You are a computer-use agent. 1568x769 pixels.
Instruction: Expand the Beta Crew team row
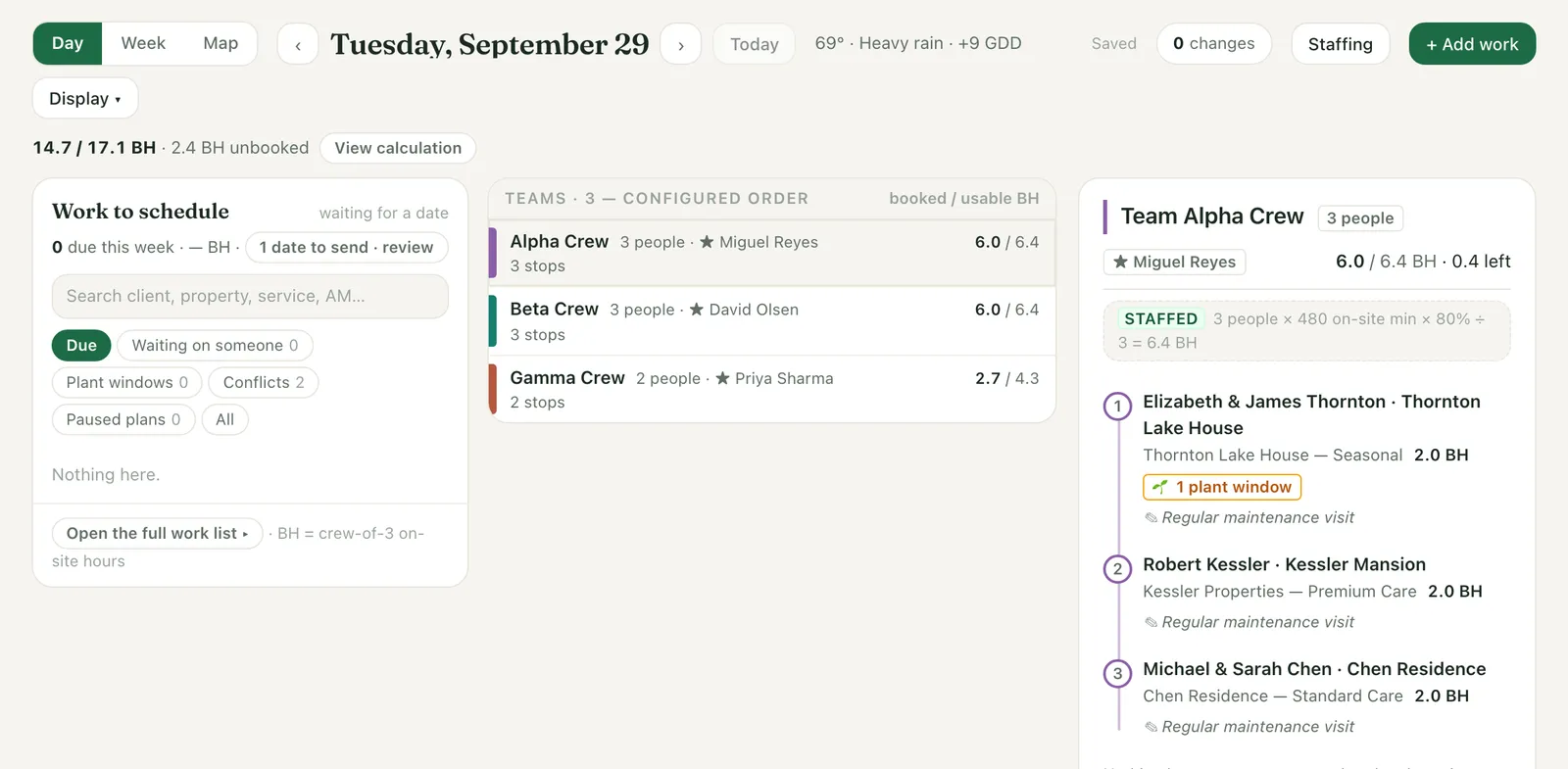772,321
